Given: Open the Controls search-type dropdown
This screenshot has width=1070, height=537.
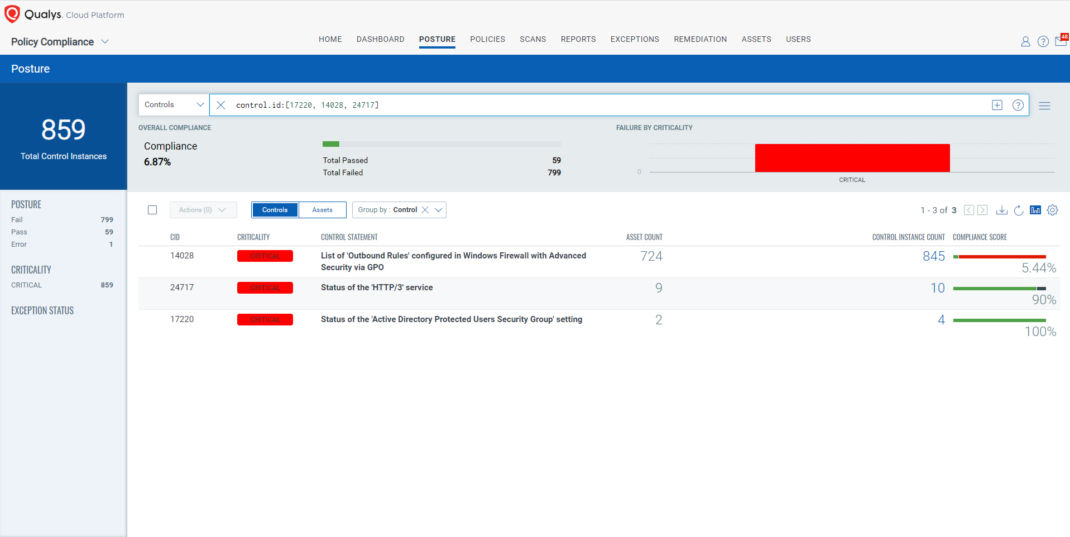Looking at the screenshot, I should tap(173, 105).
